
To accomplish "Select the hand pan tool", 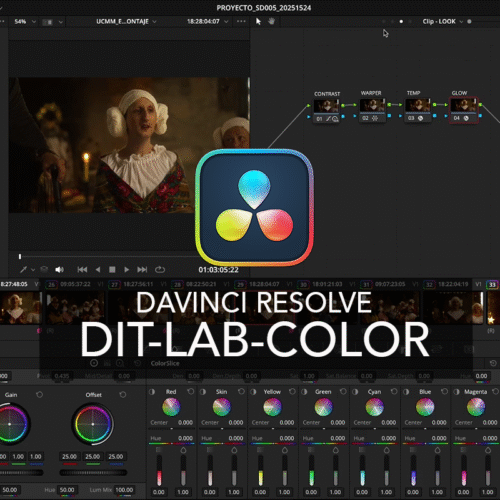I will click(x=271, y=21).
